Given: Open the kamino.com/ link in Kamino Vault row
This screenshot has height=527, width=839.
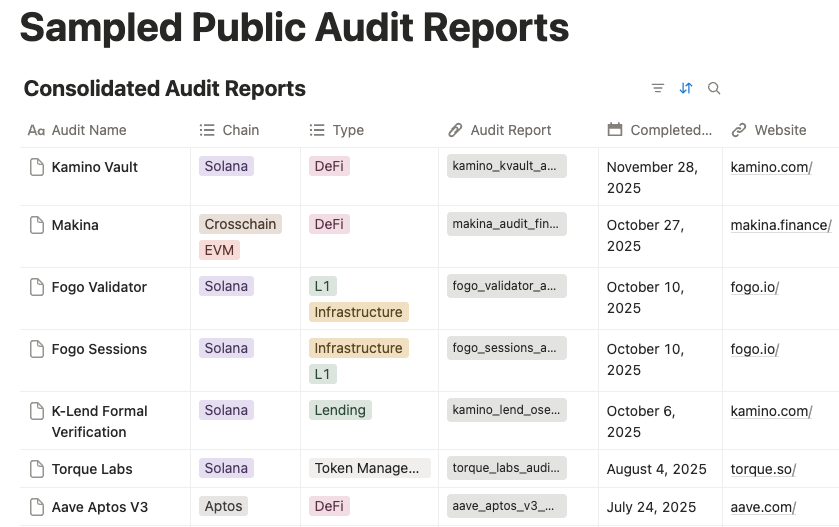Looking at the screenshot, I should (771, 167).
